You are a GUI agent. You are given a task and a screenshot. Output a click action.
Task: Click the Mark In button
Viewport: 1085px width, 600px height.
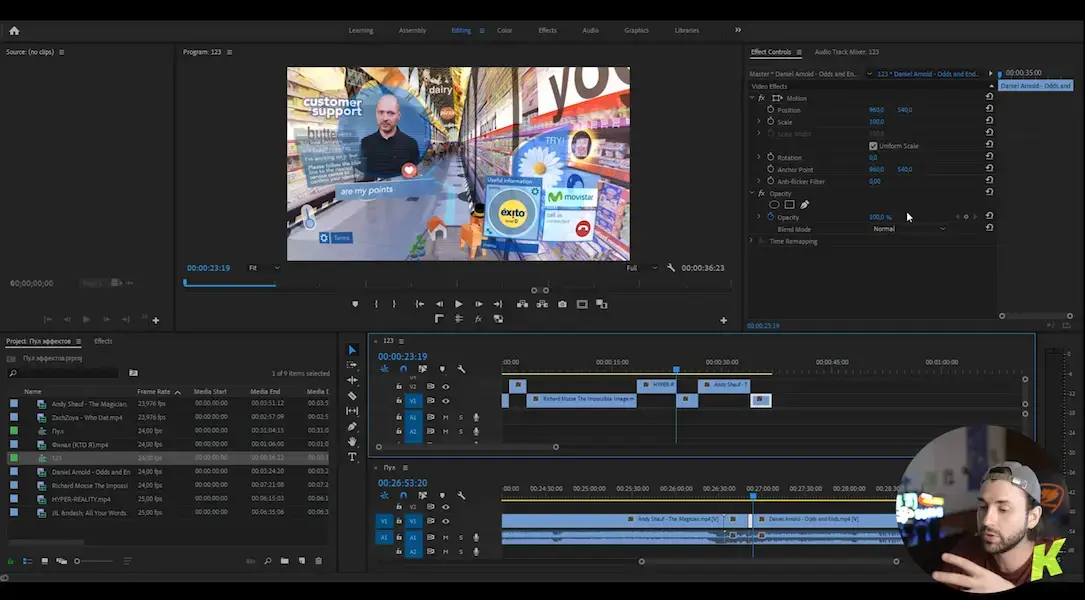point(376,304)
